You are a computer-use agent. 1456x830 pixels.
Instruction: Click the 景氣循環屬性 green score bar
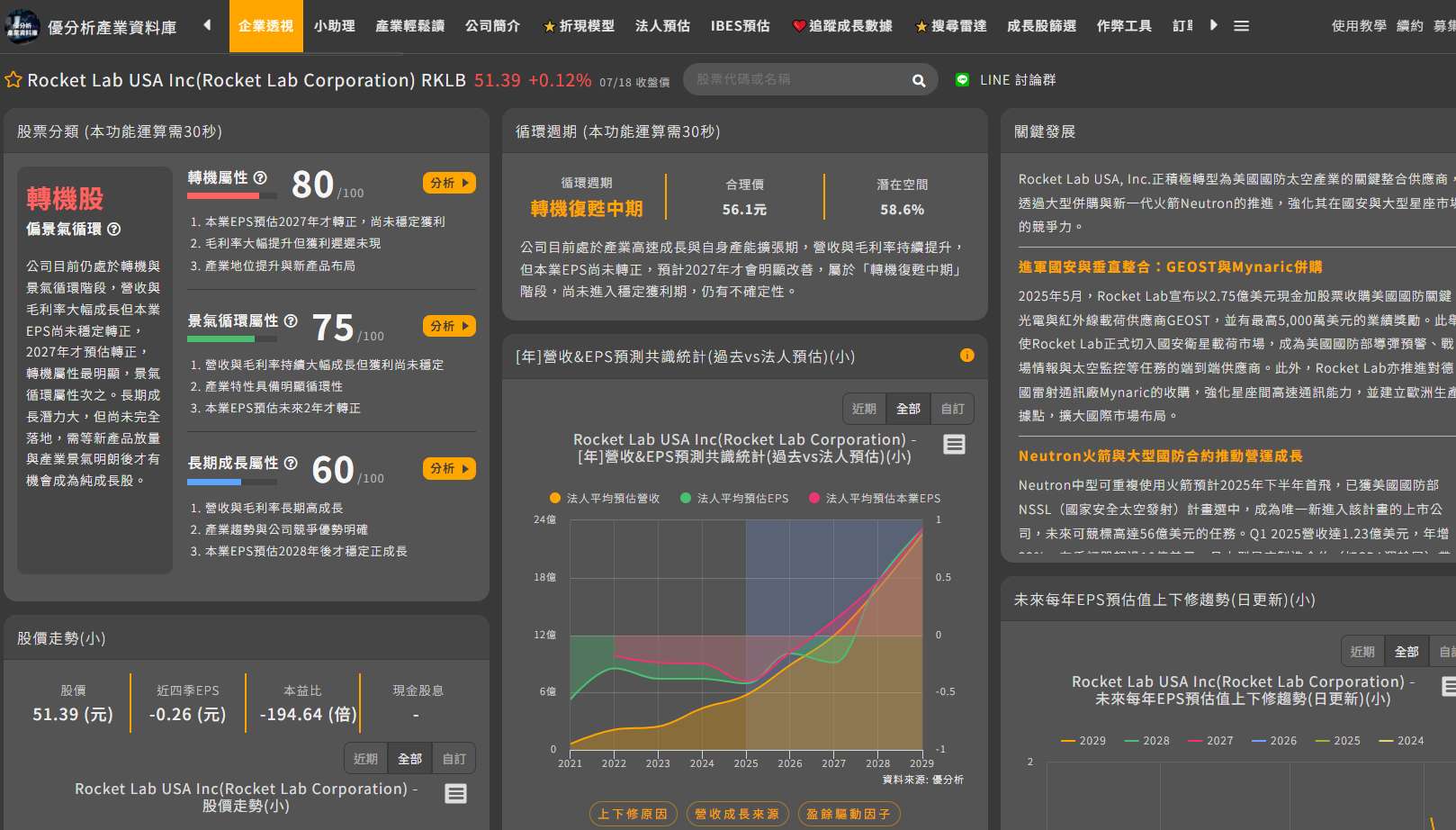[231, 338]
